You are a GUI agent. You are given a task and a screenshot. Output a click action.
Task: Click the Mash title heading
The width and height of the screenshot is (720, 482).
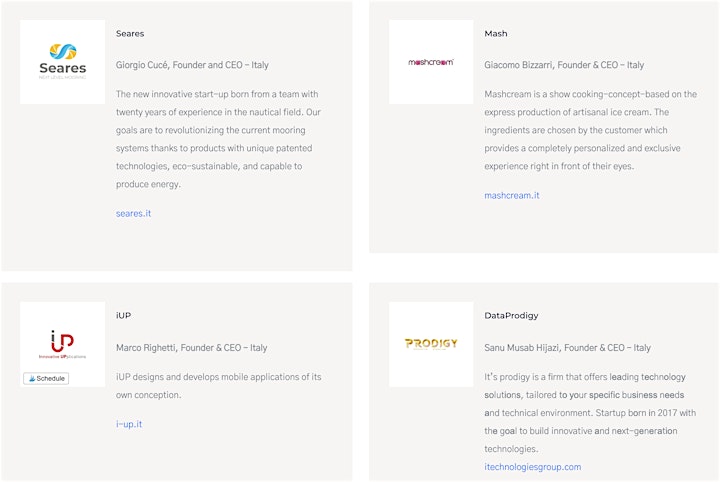tap(495, 34)
